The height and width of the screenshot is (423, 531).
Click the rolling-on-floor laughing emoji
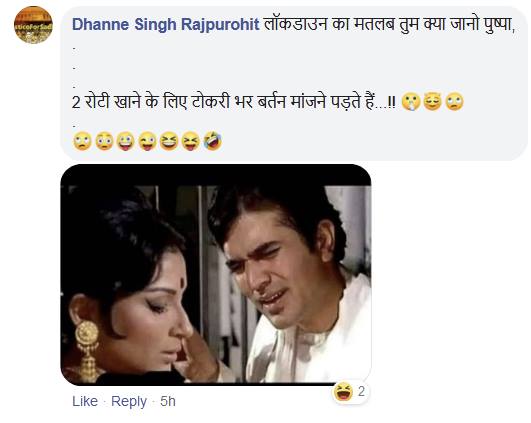pos(213,141)
